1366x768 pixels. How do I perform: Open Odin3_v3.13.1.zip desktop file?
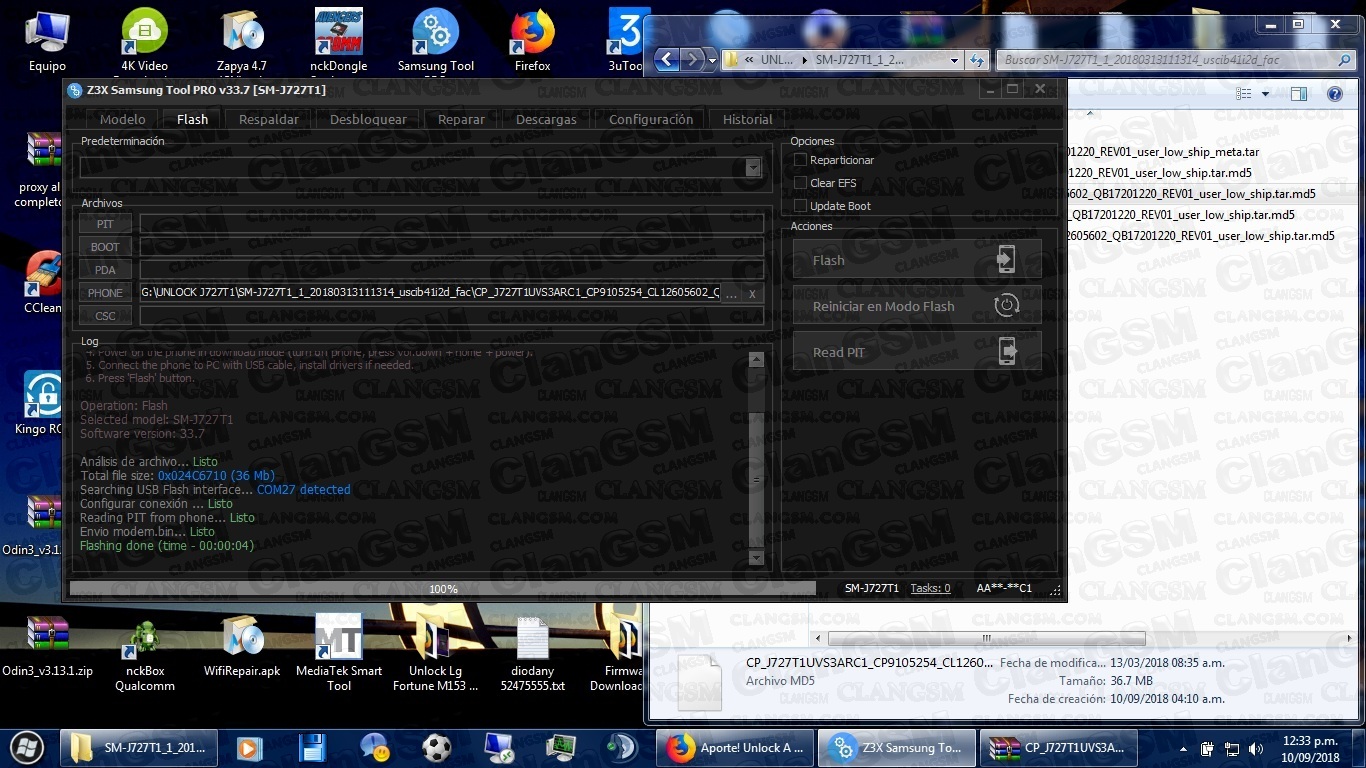pyautogui.click(x=47, y=647)
